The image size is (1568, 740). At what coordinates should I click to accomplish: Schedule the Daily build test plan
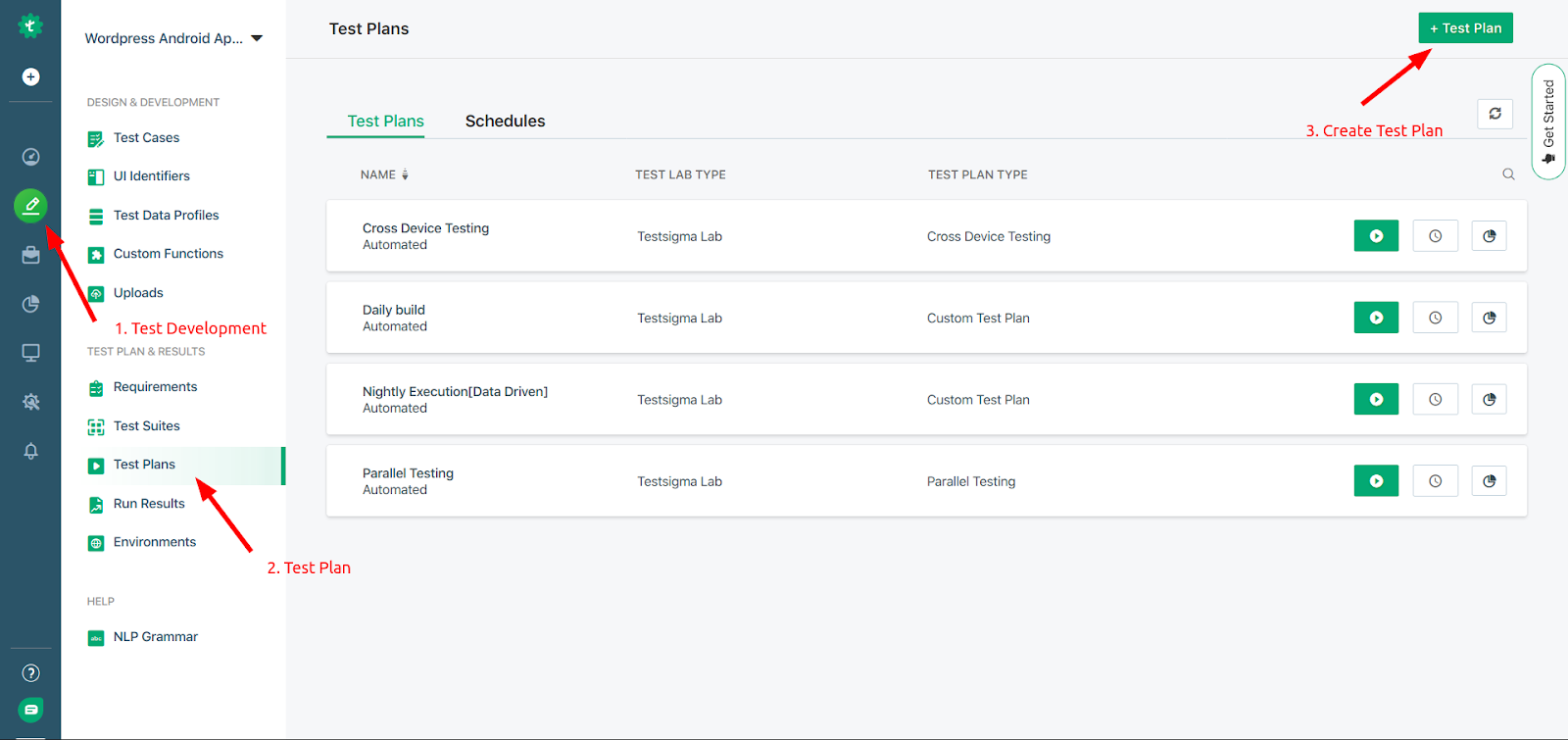[x=1435, y=318]
